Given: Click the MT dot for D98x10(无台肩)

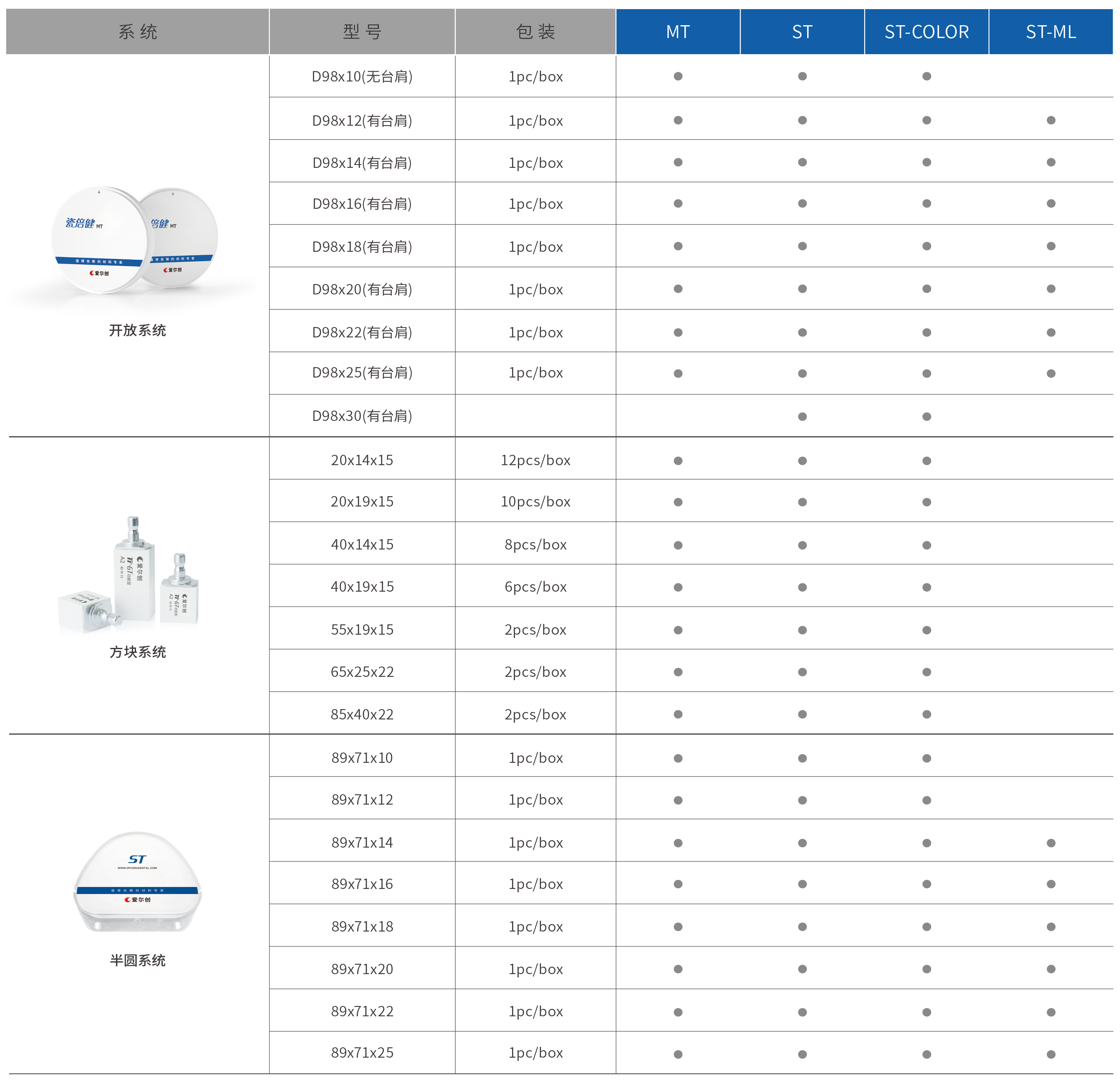Looking at the screenshot, I should (x=678, y=76).
